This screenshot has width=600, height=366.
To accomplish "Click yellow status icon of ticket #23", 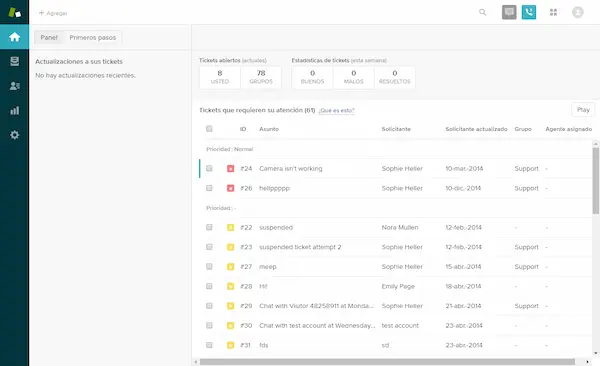I will [230, 247].
